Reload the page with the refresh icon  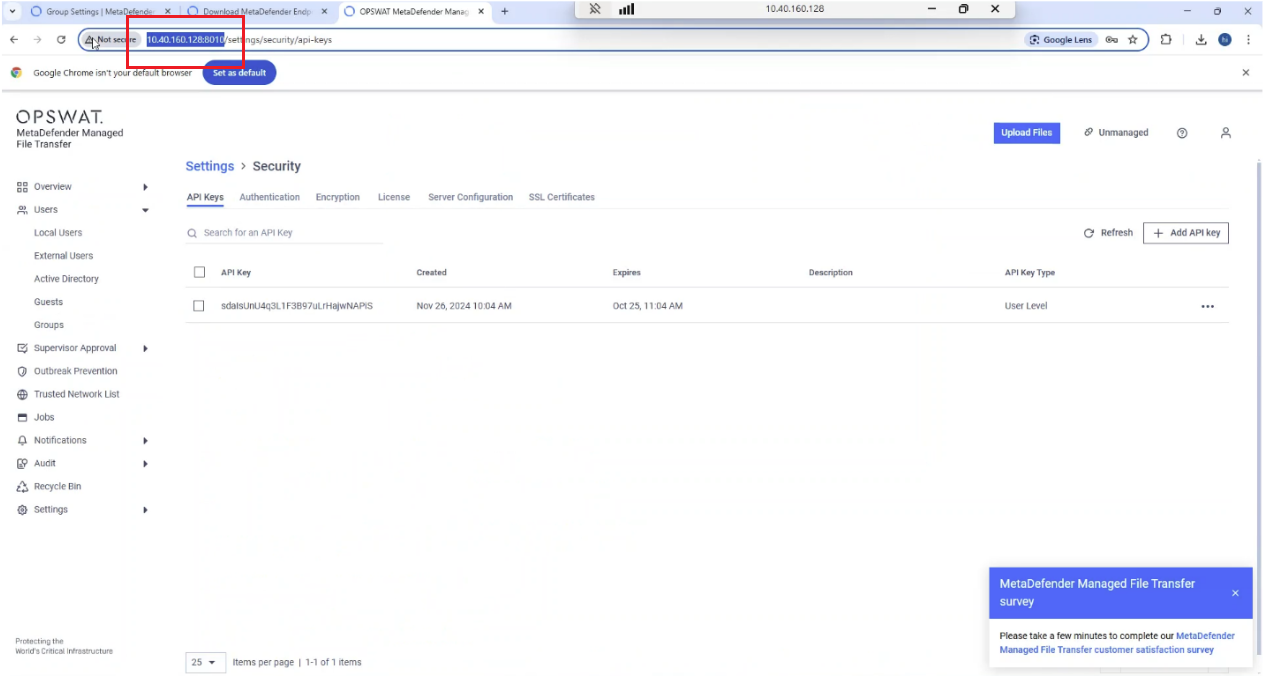click(x=61, y=40)
